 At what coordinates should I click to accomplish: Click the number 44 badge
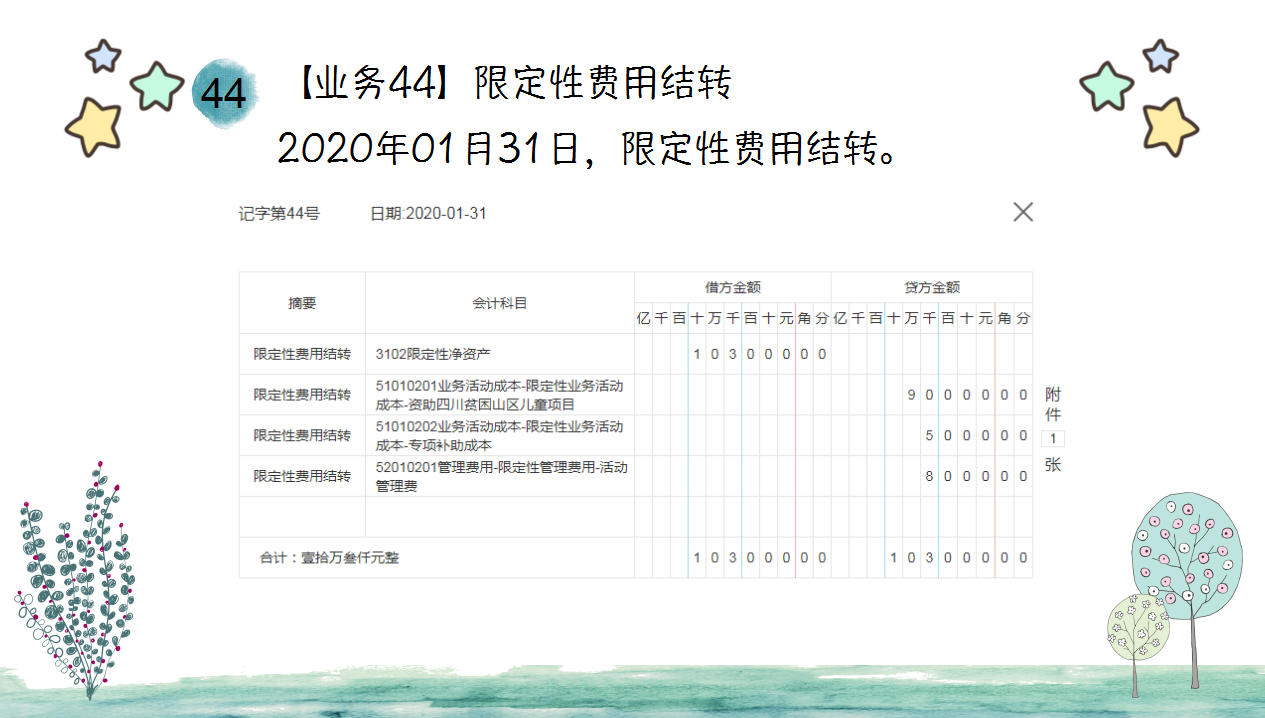coord(224,93)
